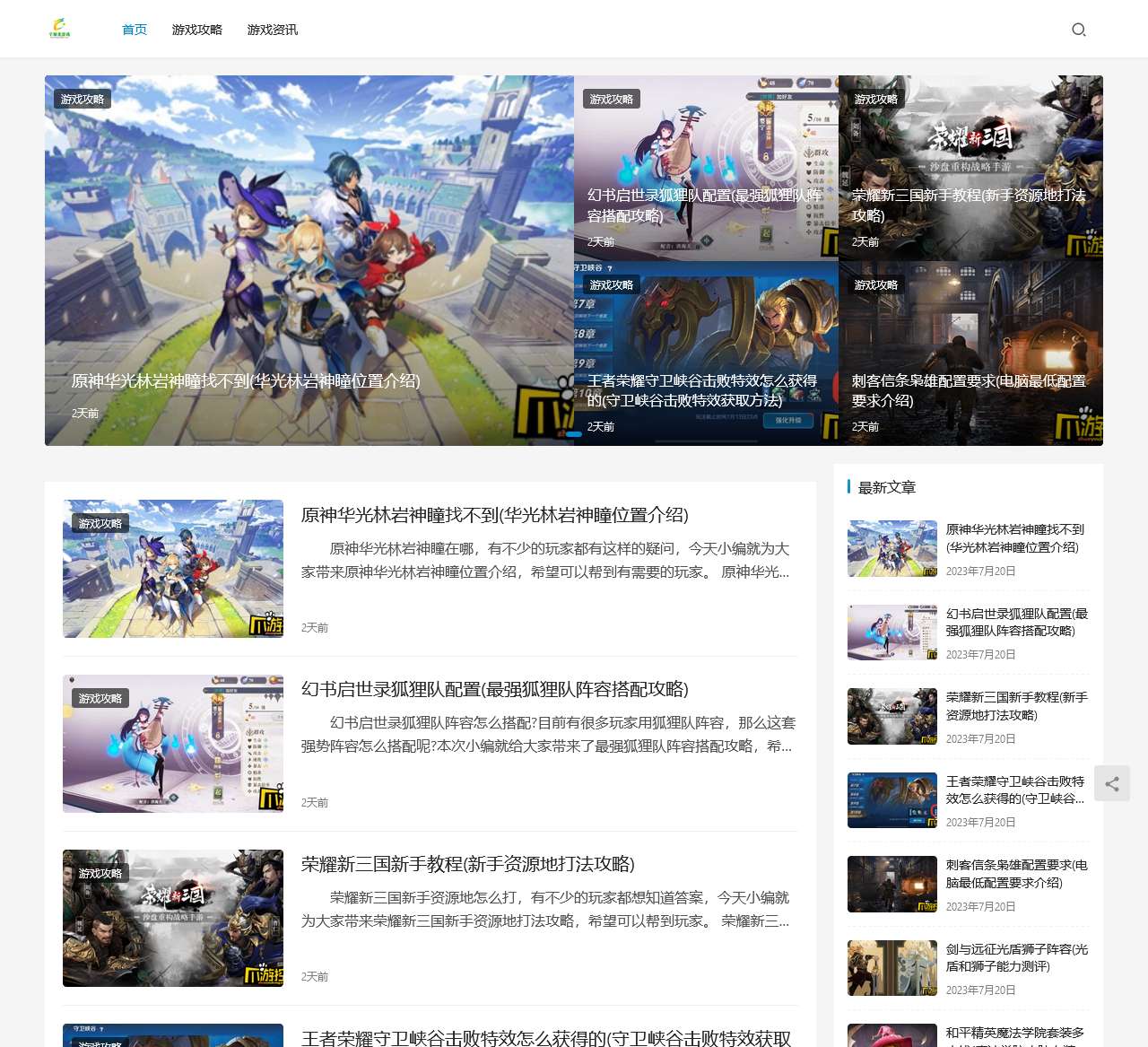Image resolution: width=1148 pixels, height=1047 pixels.
Task: Click the floating share icon button
Action: click(x=1112, y=783)
